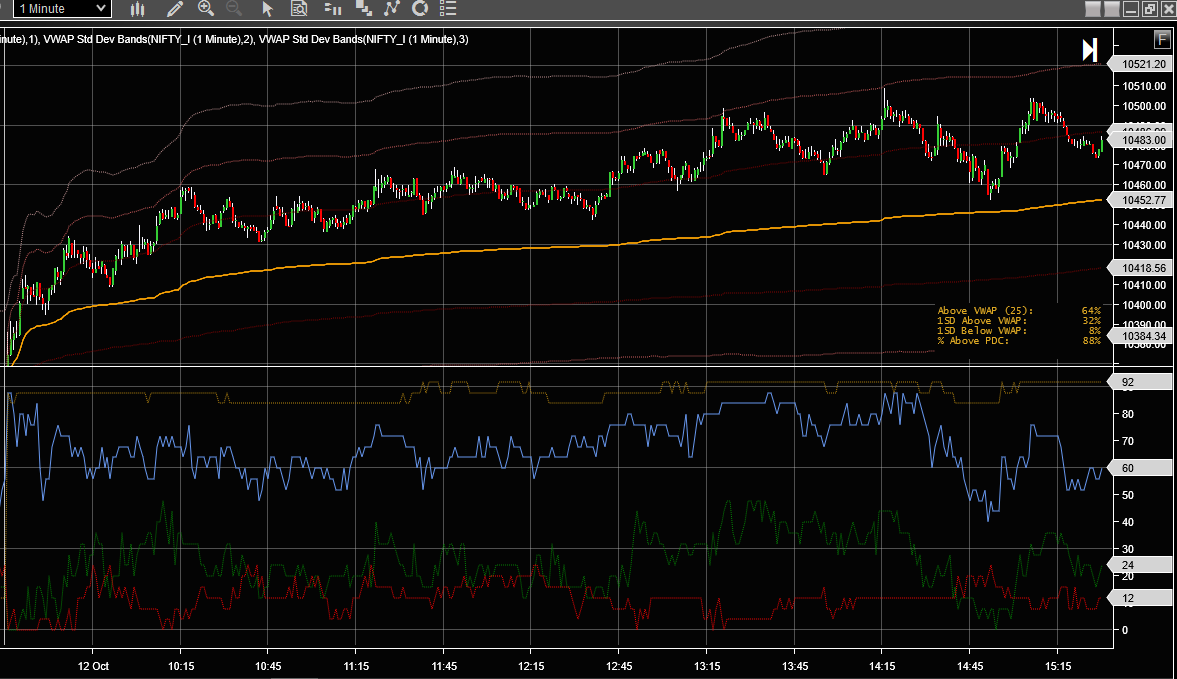Click the 50 scale label in lower panel
The width and height of the screenshot is (1177, 679).
pos(1127,495)
